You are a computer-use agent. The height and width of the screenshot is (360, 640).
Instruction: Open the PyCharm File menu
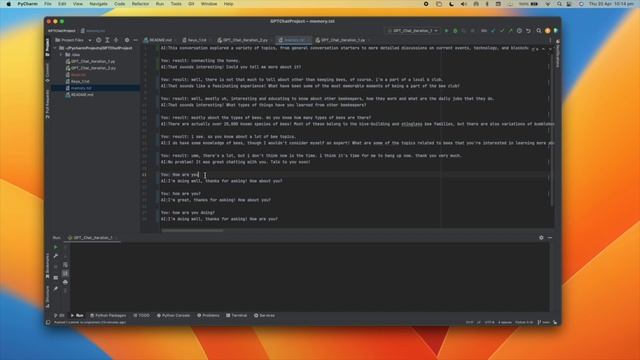48,4
